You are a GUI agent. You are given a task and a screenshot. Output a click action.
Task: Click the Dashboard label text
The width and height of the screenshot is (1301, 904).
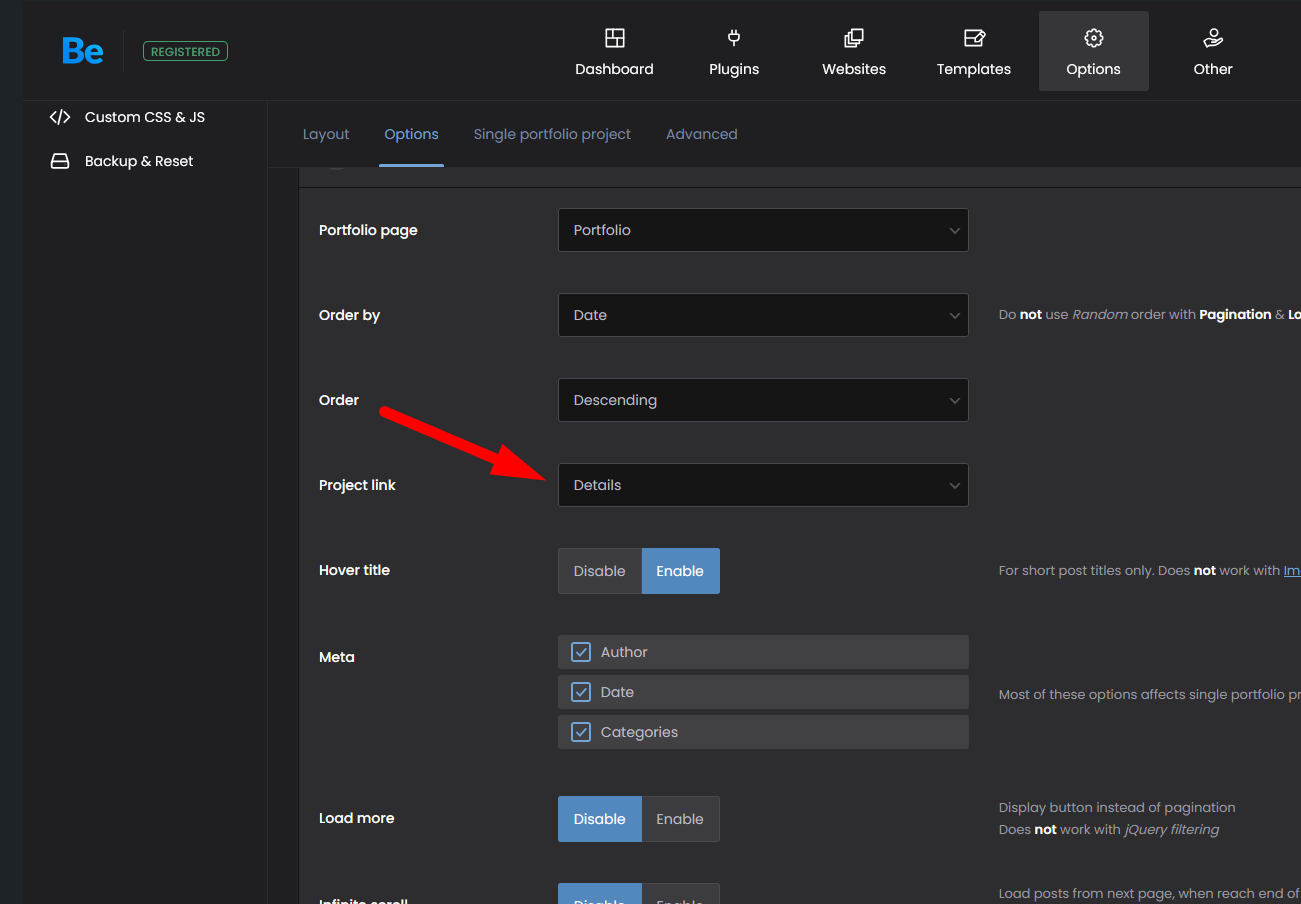tap(614, 69)
